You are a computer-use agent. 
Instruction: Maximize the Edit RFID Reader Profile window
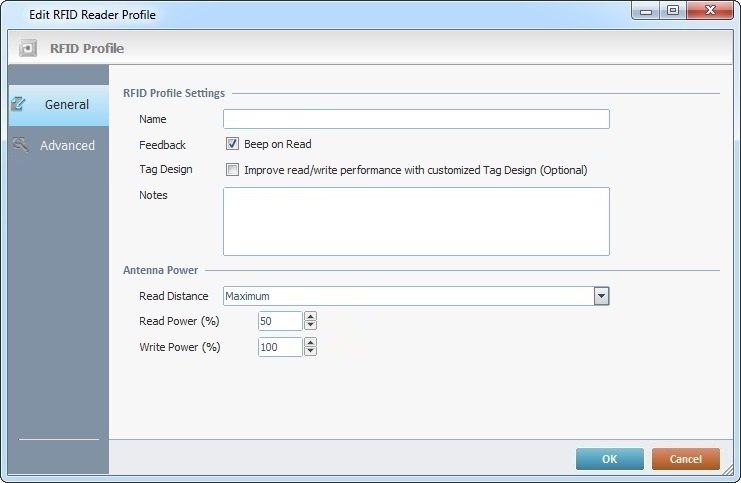coord(673,10)
